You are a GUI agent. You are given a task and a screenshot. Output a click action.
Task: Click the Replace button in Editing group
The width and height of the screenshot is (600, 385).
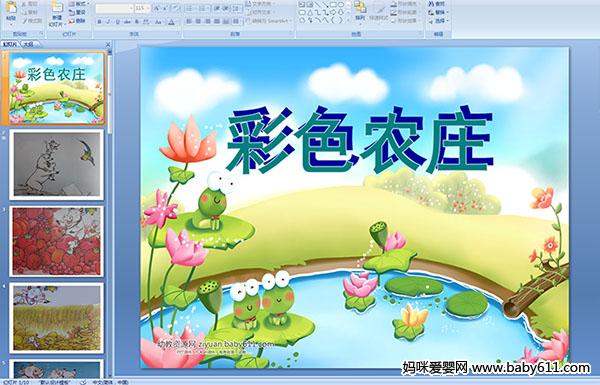438,12
